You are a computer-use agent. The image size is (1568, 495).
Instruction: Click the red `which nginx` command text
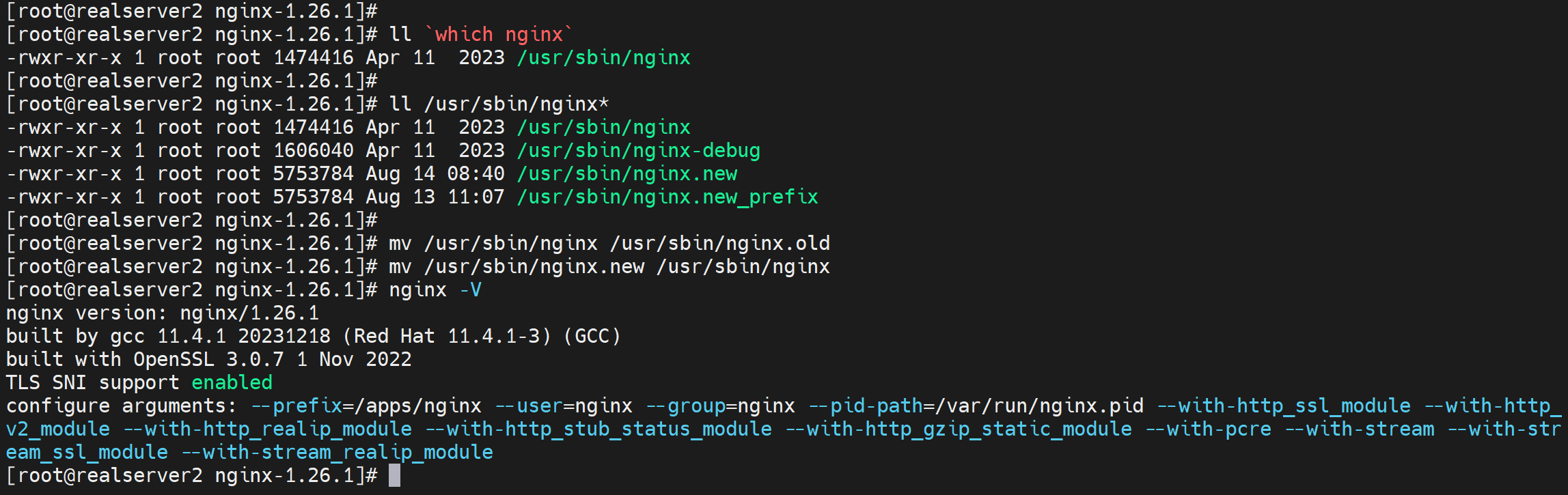(x=499, y=34)
